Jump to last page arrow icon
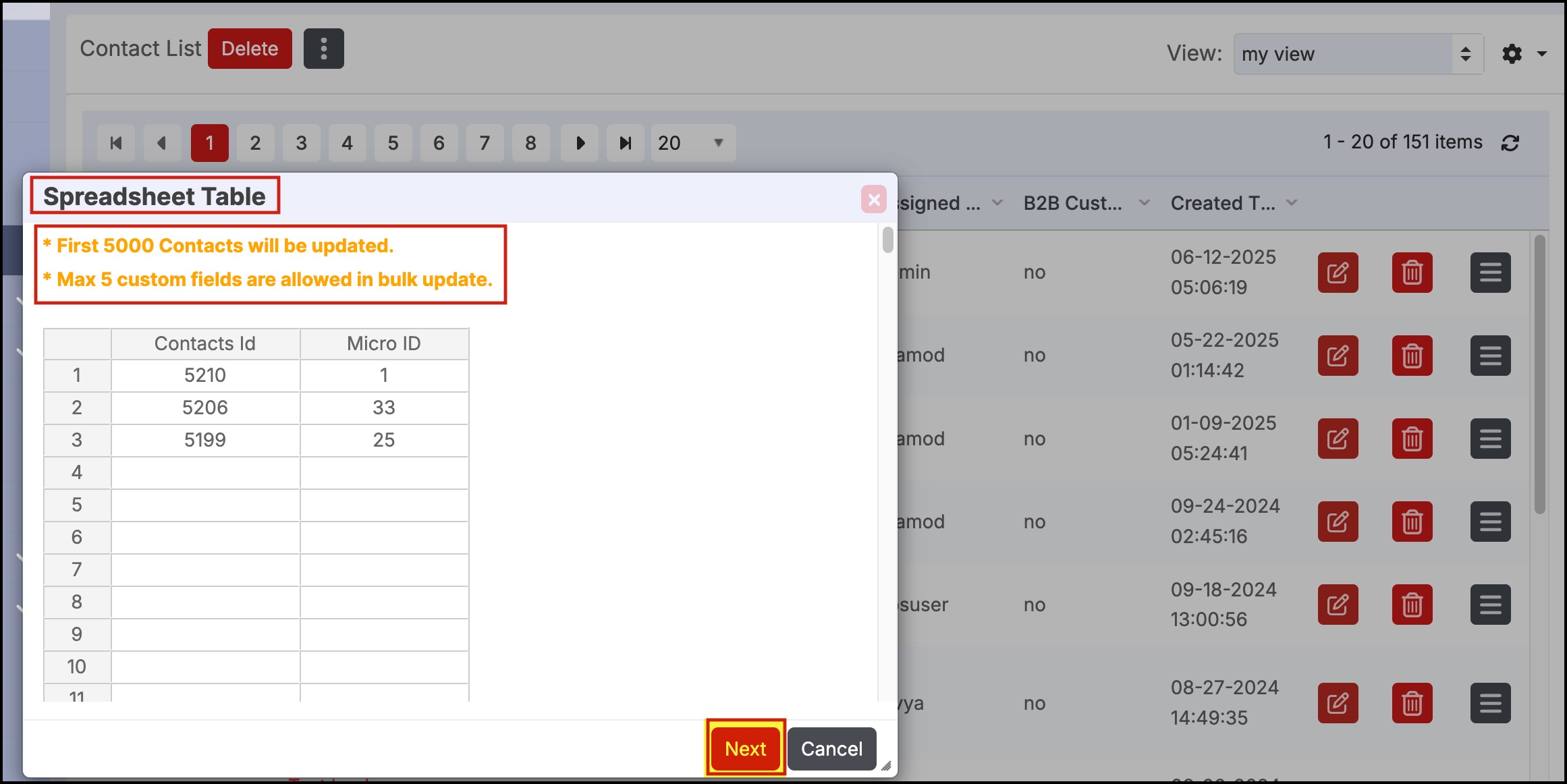The width and height of the screenshot is (1567, 784). click(625, 143)
